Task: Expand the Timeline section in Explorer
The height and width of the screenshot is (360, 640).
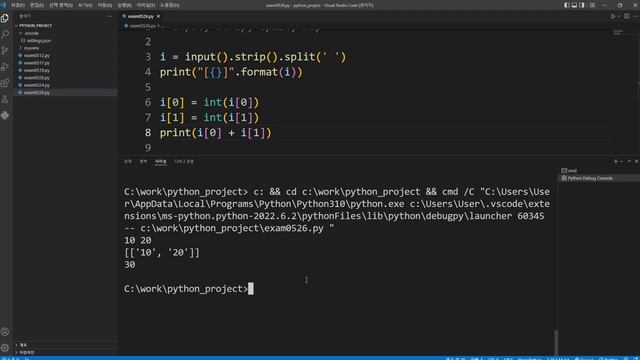Action: [x=27, y=352]
